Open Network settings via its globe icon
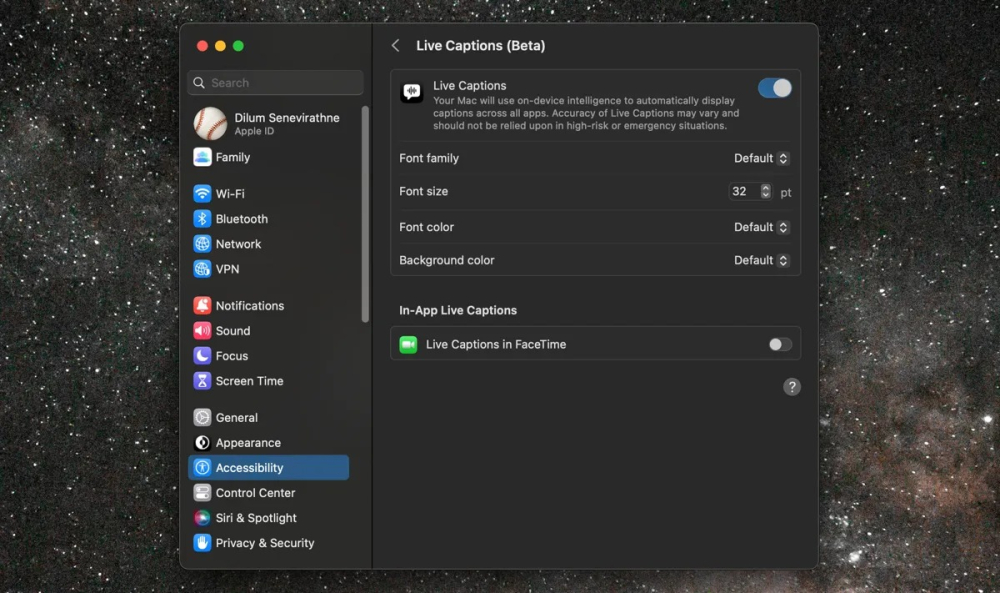 coord(203,243)
